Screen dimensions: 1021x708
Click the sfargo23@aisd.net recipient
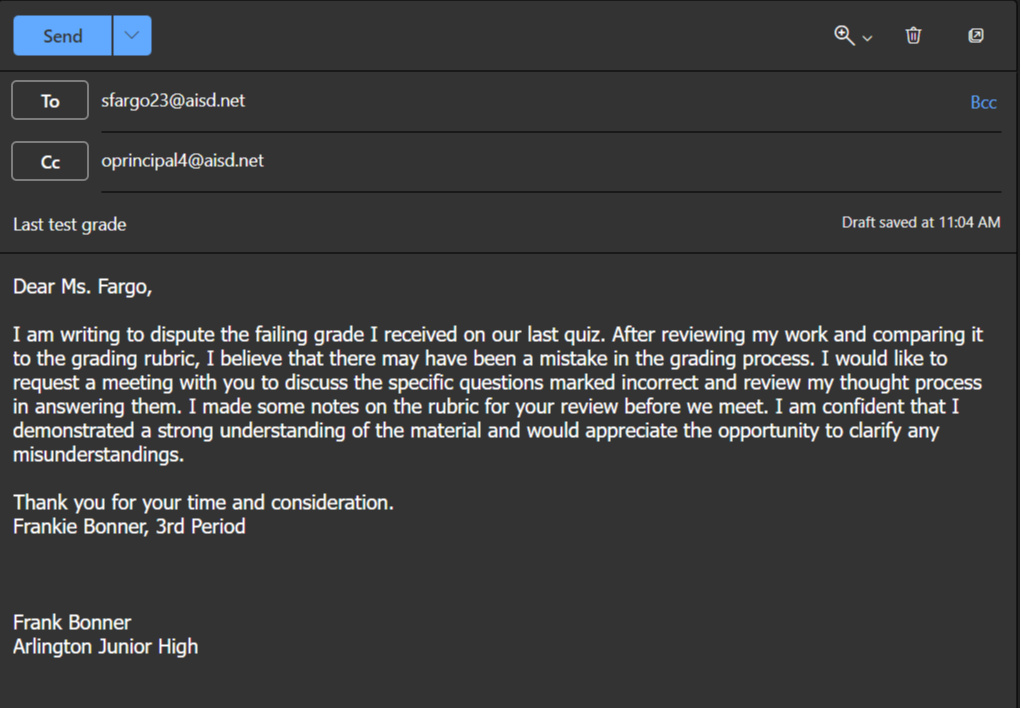173,101
